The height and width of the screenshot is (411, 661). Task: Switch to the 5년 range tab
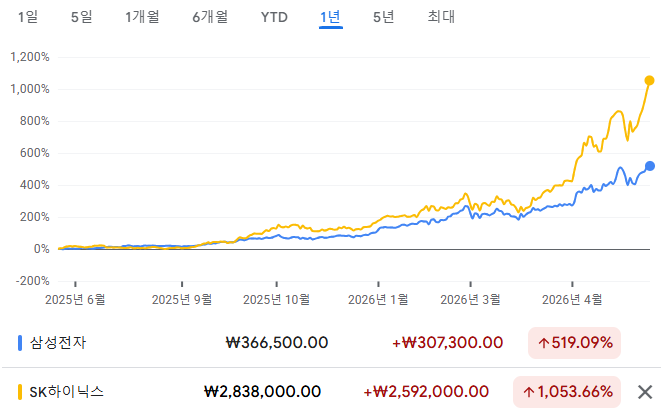point(384,17)
